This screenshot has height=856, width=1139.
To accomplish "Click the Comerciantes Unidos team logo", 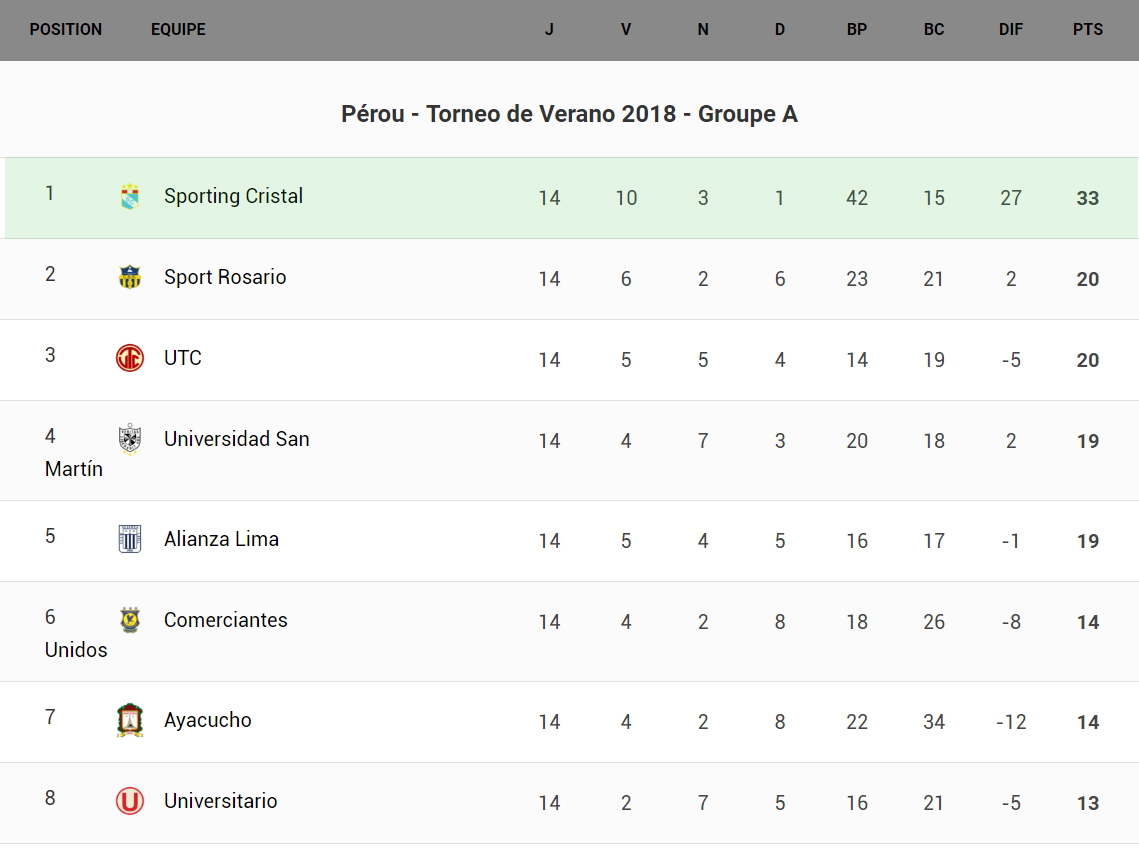I will tap(130, 620).
